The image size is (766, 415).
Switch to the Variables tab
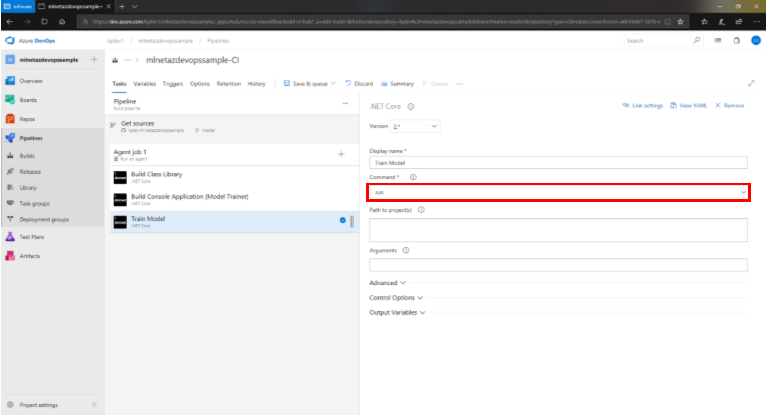(144, 84)
